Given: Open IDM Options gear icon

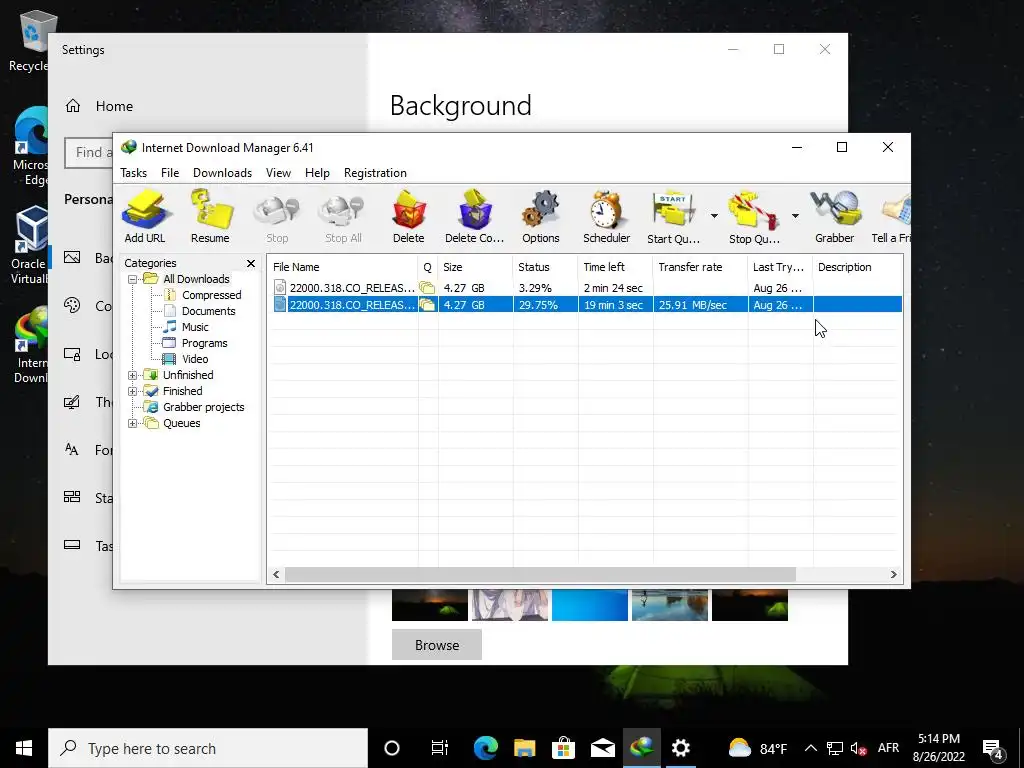Looking at the screenshot, I should click(541, 217).
